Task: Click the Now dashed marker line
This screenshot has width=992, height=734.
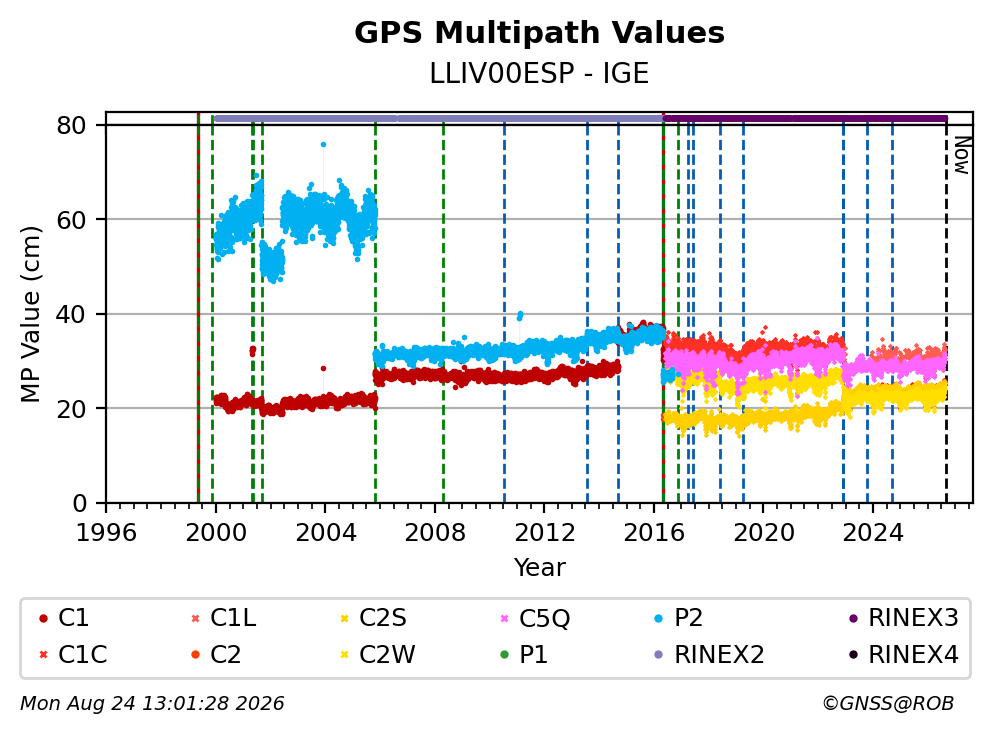Action: tap(946, 310)
